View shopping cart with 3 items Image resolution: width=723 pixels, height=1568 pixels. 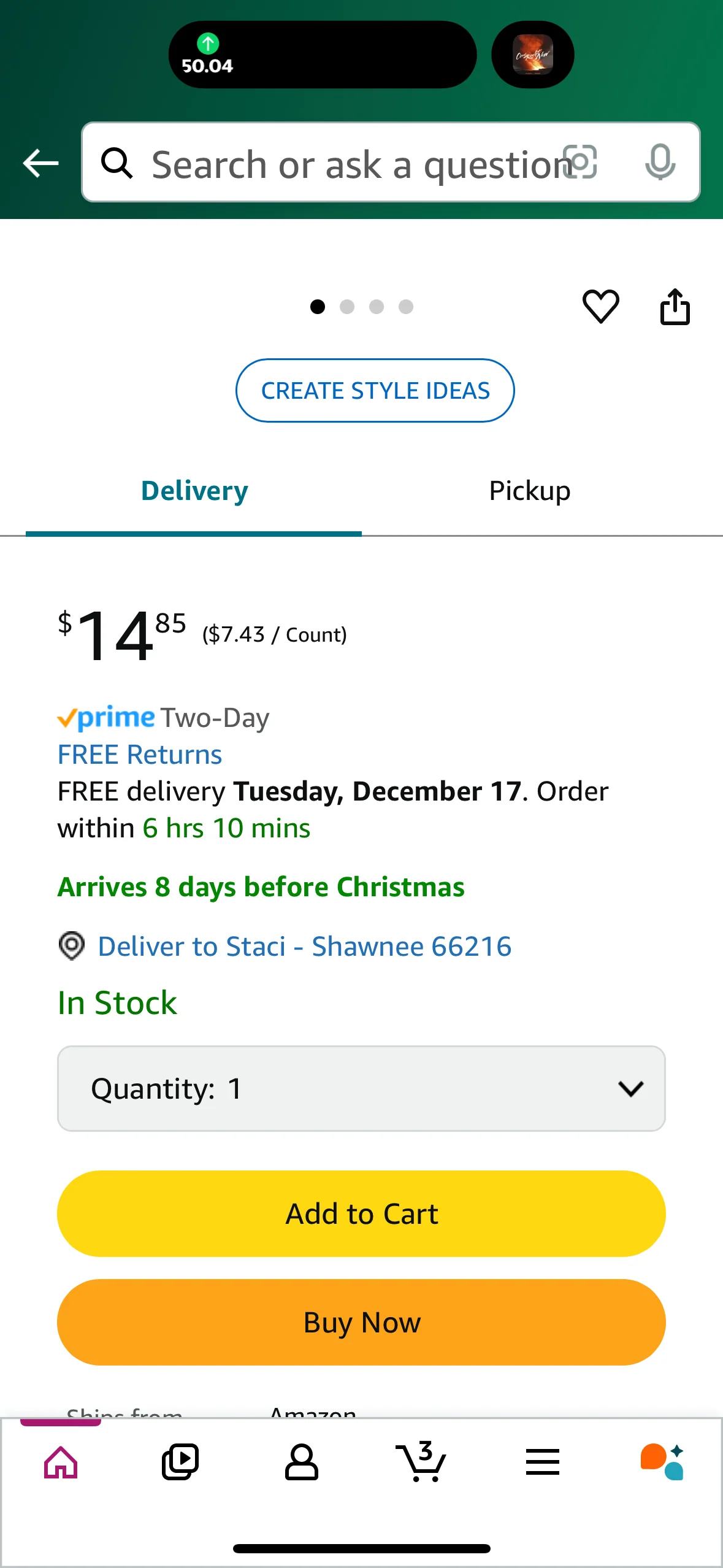coord(421,1462)
